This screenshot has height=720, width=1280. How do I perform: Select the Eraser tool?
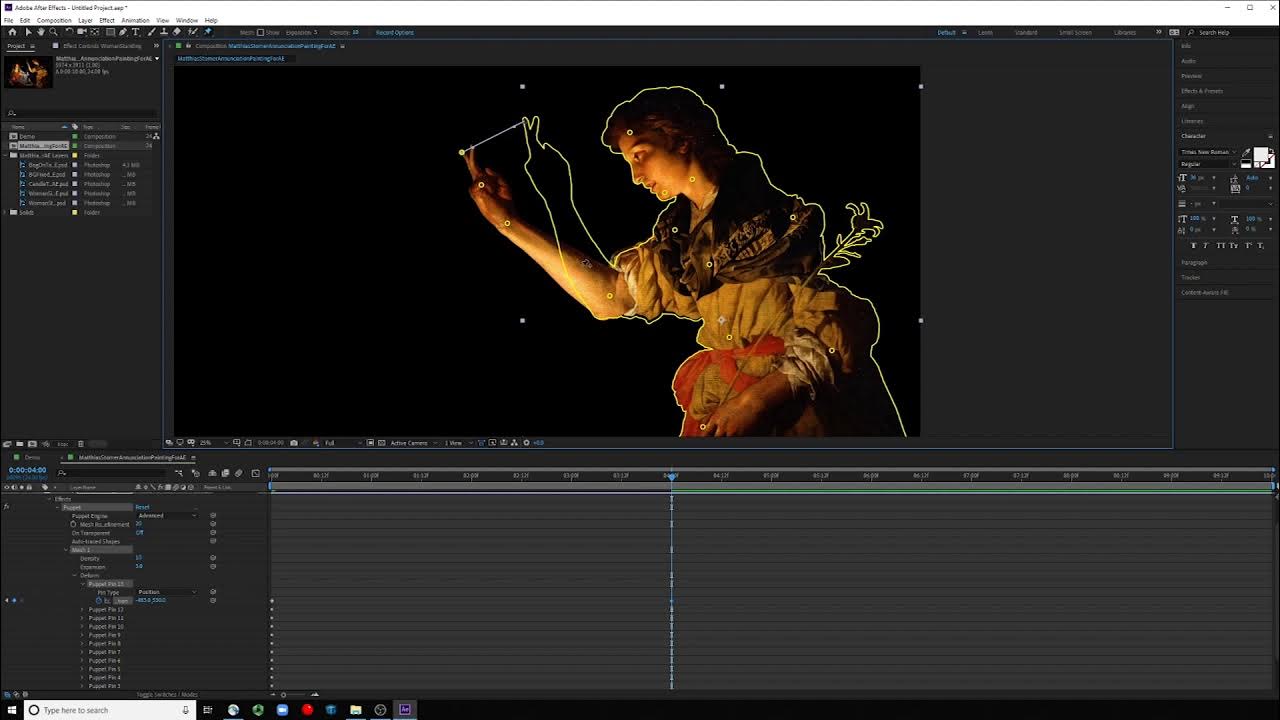click(x=177, y=32)
